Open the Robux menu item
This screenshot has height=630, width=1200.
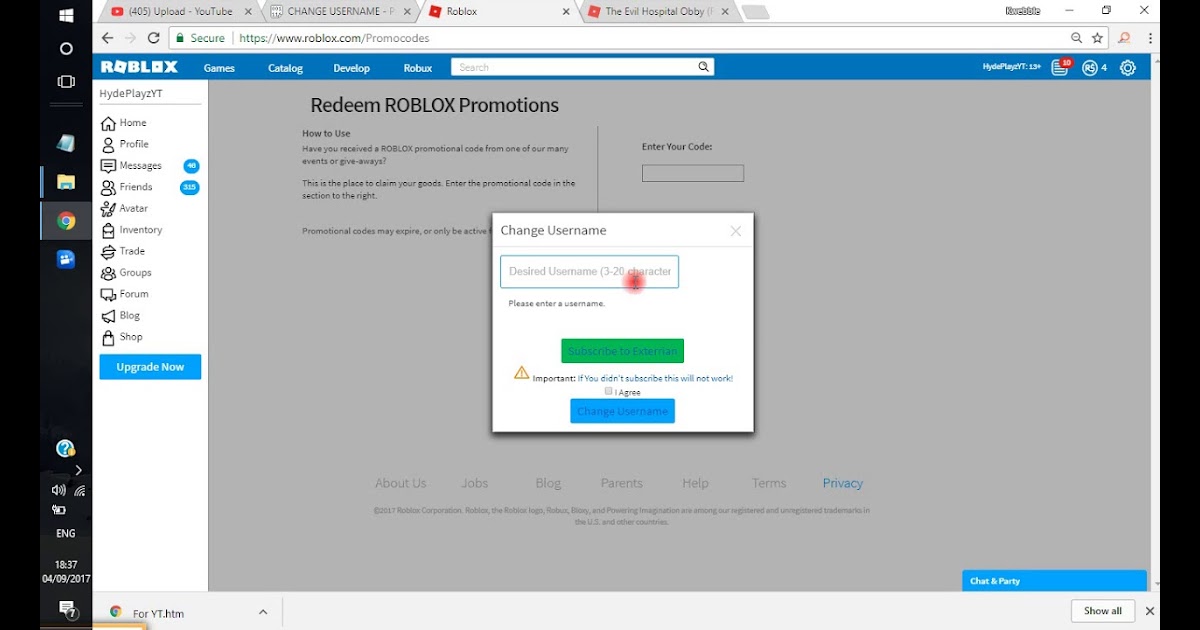418,68
